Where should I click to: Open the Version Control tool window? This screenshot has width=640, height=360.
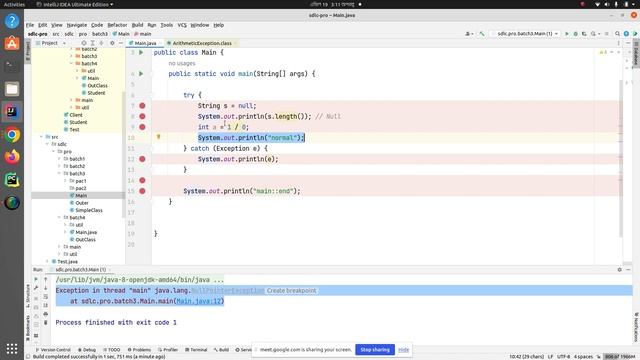(x=53, y=350)
